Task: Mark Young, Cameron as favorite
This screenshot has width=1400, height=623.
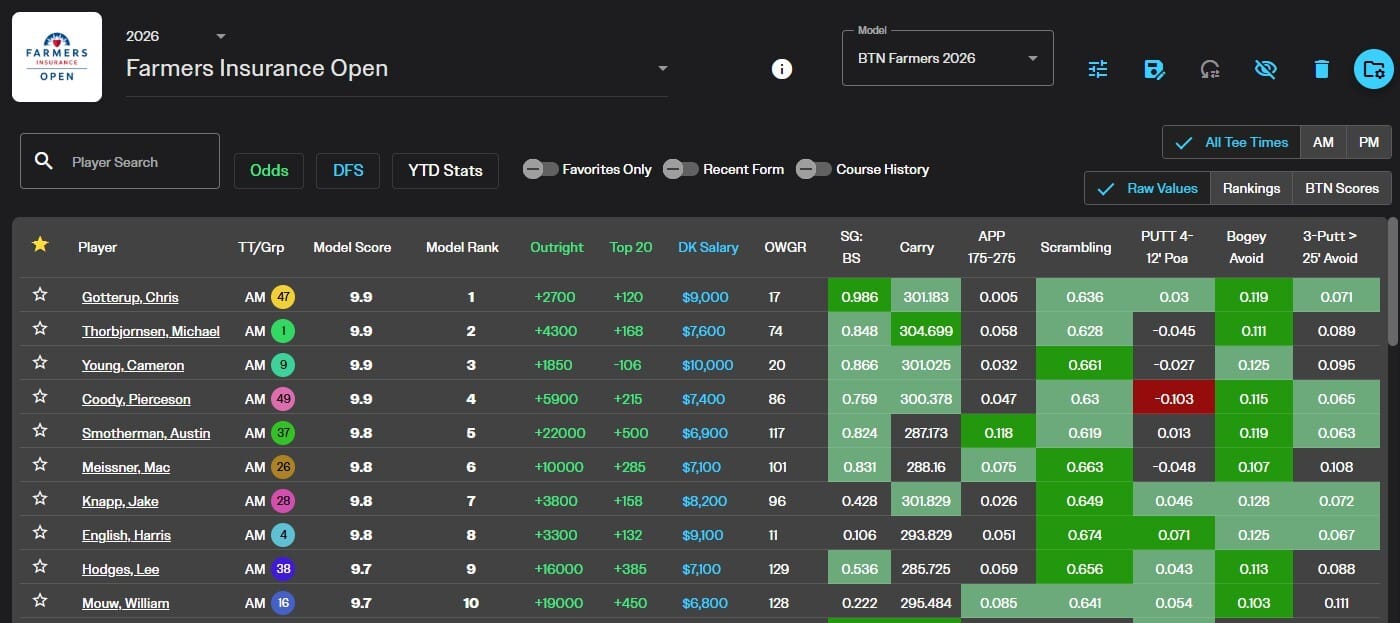Action: tap(40, 363)
